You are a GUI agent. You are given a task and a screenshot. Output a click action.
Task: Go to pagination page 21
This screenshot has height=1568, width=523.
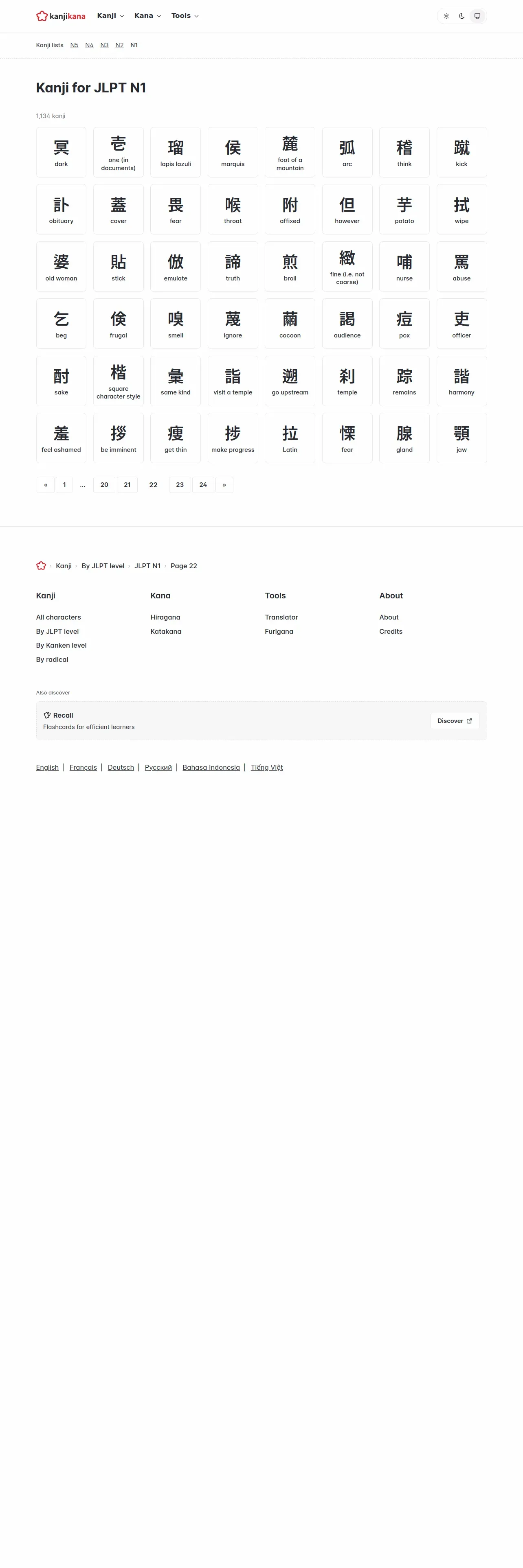(x=127, y=484)
